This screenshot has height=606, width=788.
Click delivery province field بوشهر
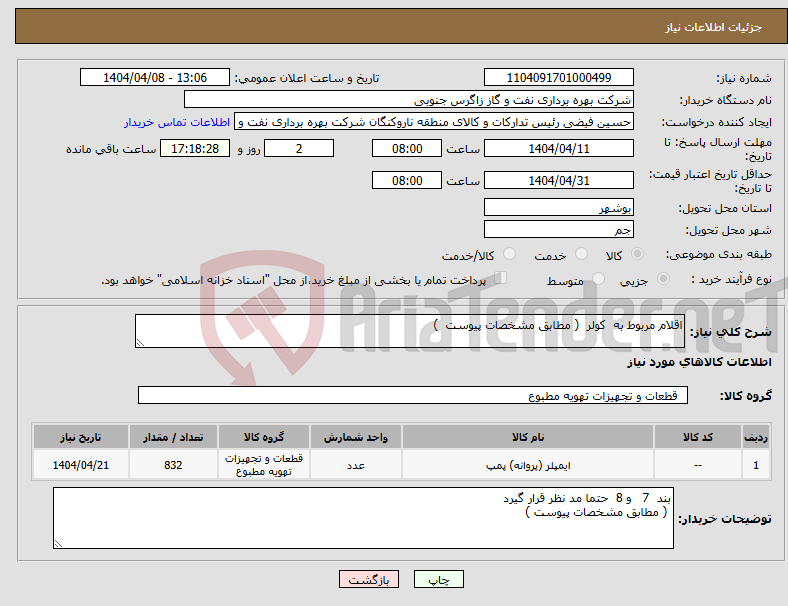coord(558,207)
